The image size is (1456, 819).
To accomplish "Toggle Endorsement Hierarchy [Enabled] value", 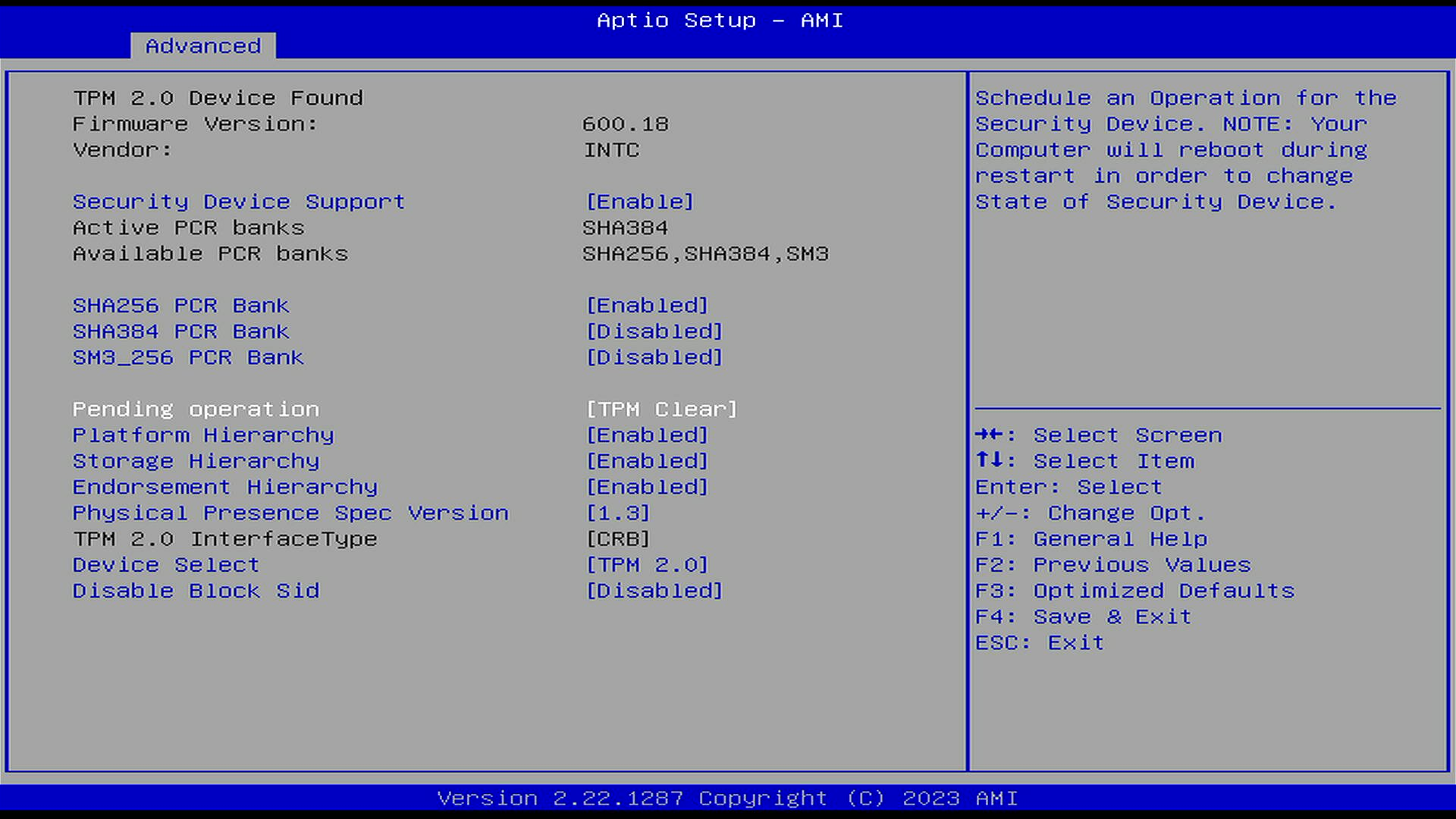I will tap(648, 487).
